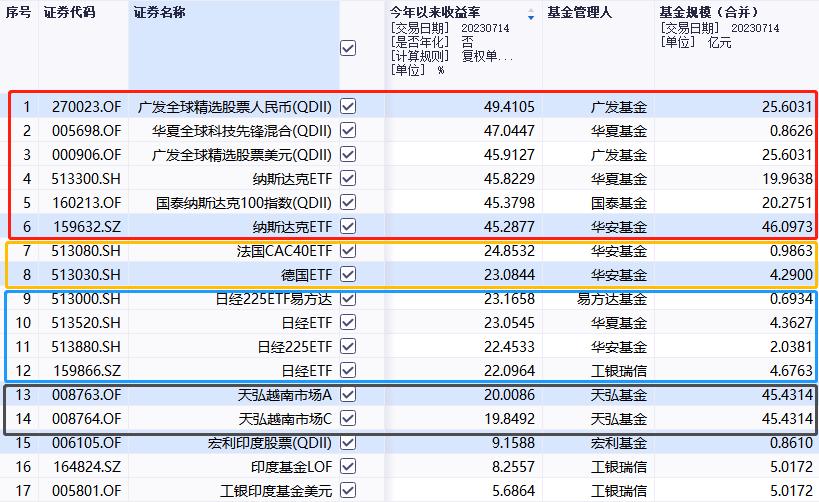The image size is (819, 502).
Task: Click security code 513300.SH
Action: [86, 179]
